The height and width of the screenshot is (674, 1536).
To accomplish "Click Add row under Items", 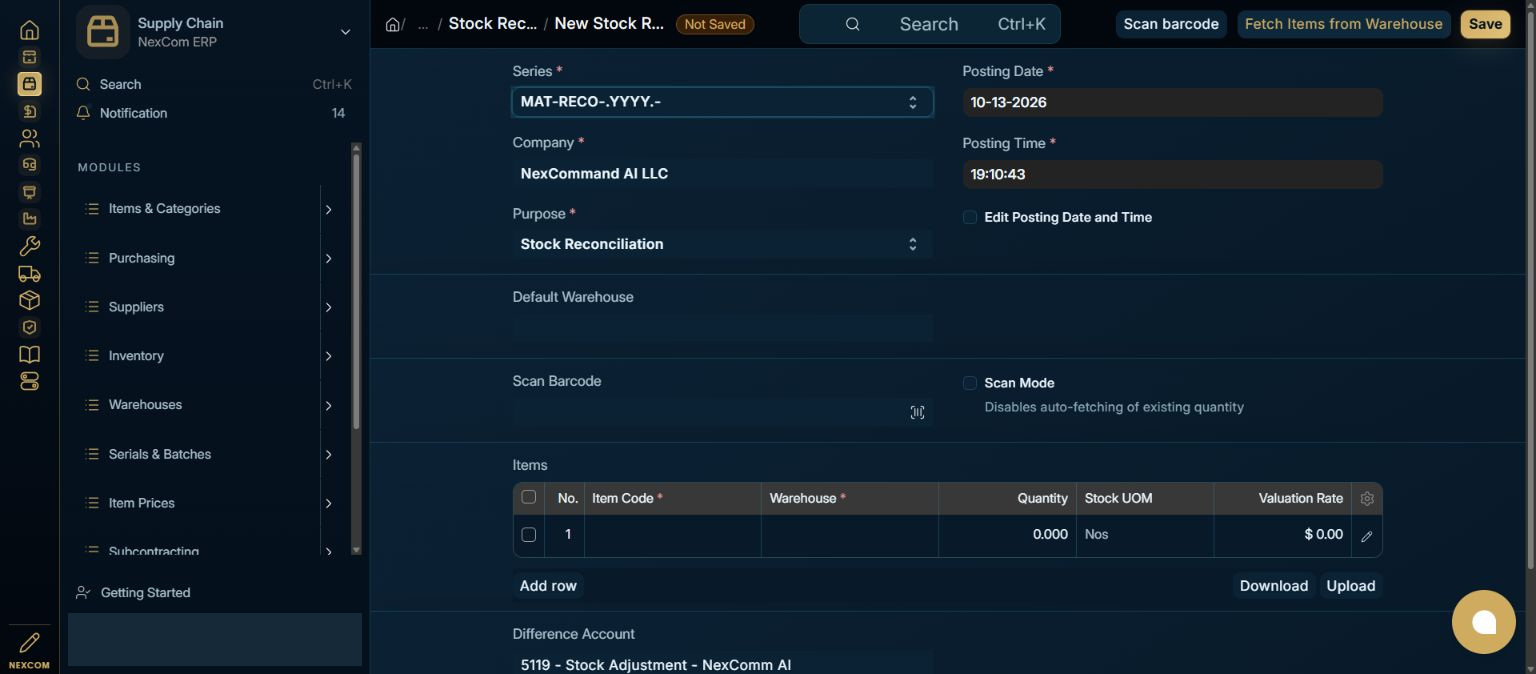I will (548, 586).
